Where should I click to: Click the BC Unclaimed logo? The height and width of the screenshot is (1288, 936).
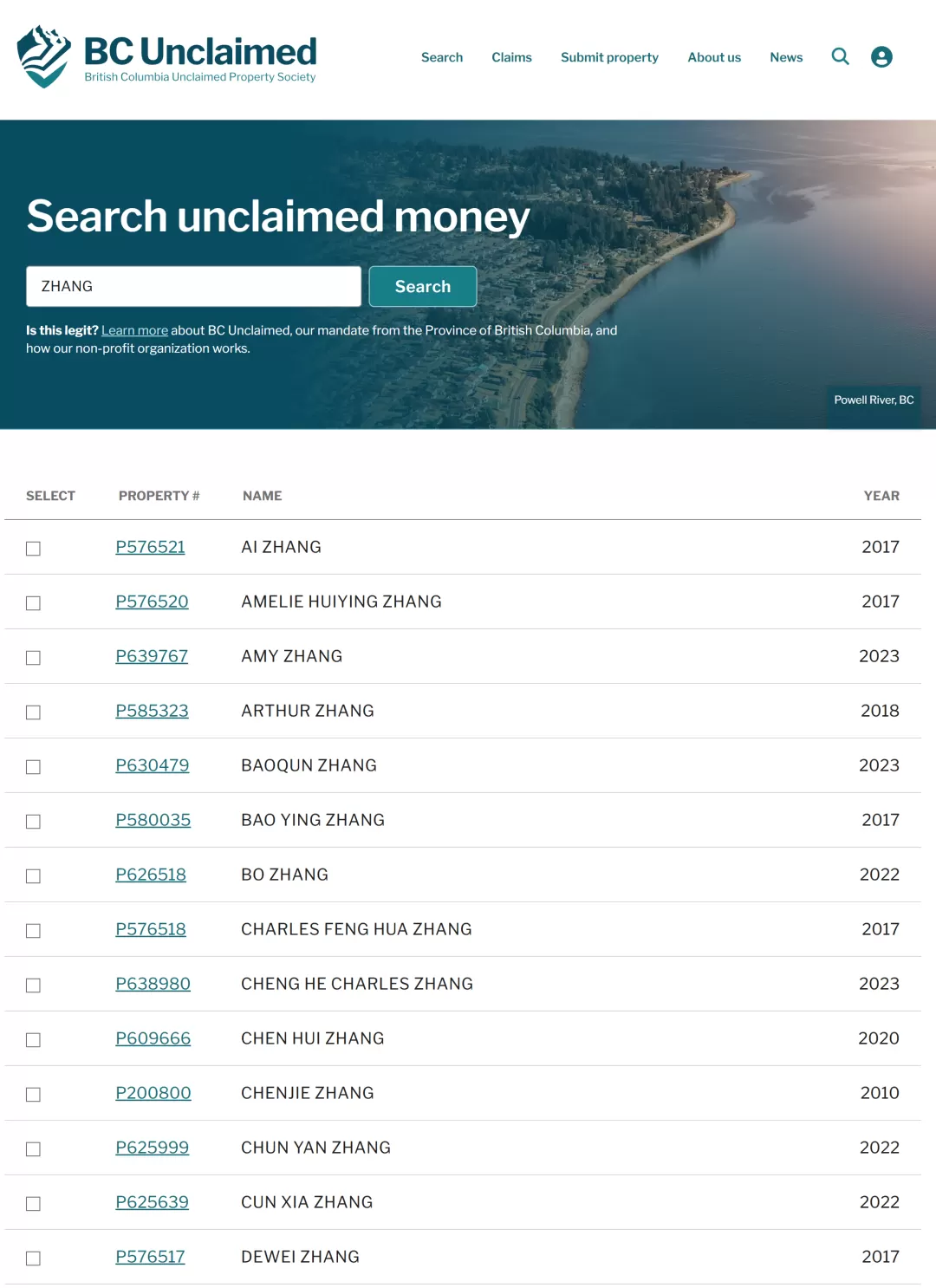coord(166,56)
